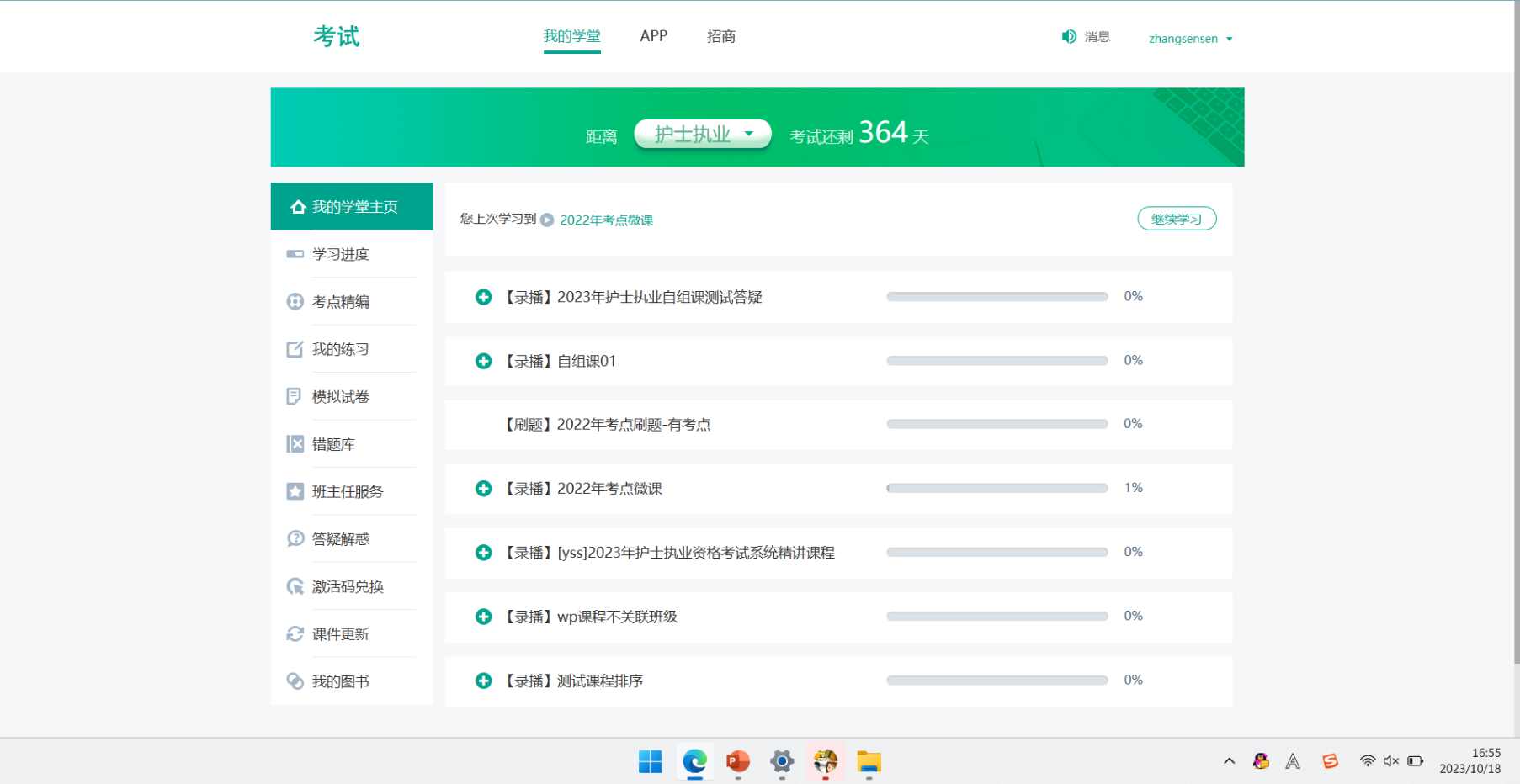
Task: Expand the 测试课程排序 course row
Action: [x=483, y=681]
